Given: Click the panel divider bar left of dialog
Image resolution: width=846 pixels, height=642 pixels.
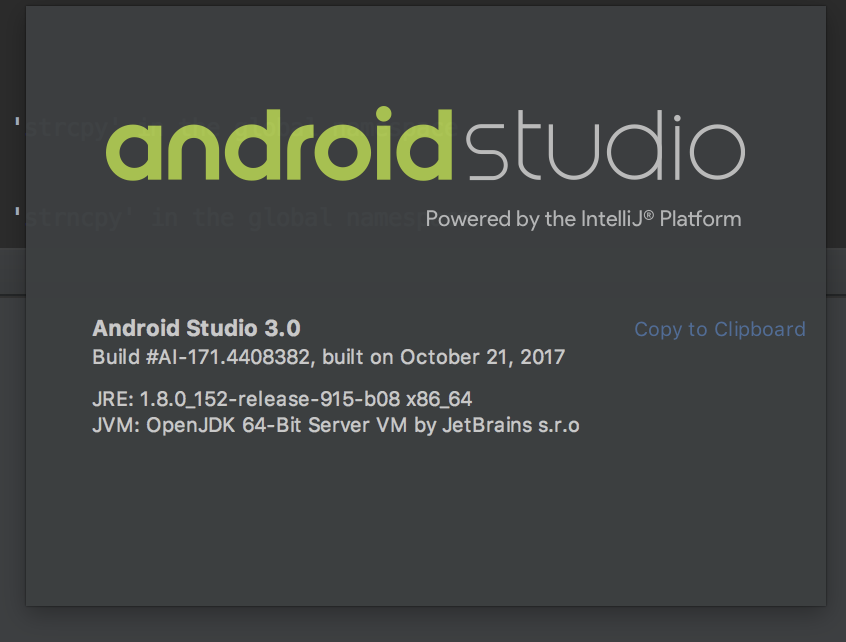Looking at the screenshot, I should point(13,271).
